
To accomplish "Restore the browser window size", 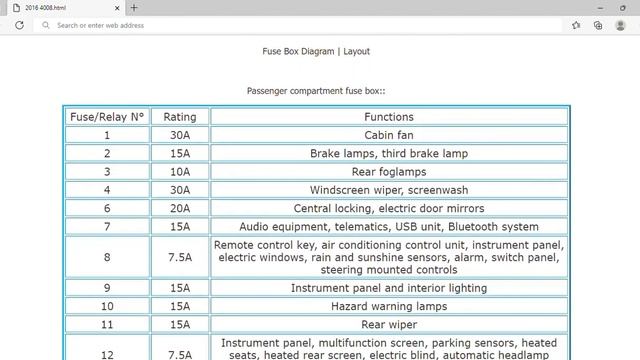I will click(x=623, y=8).
